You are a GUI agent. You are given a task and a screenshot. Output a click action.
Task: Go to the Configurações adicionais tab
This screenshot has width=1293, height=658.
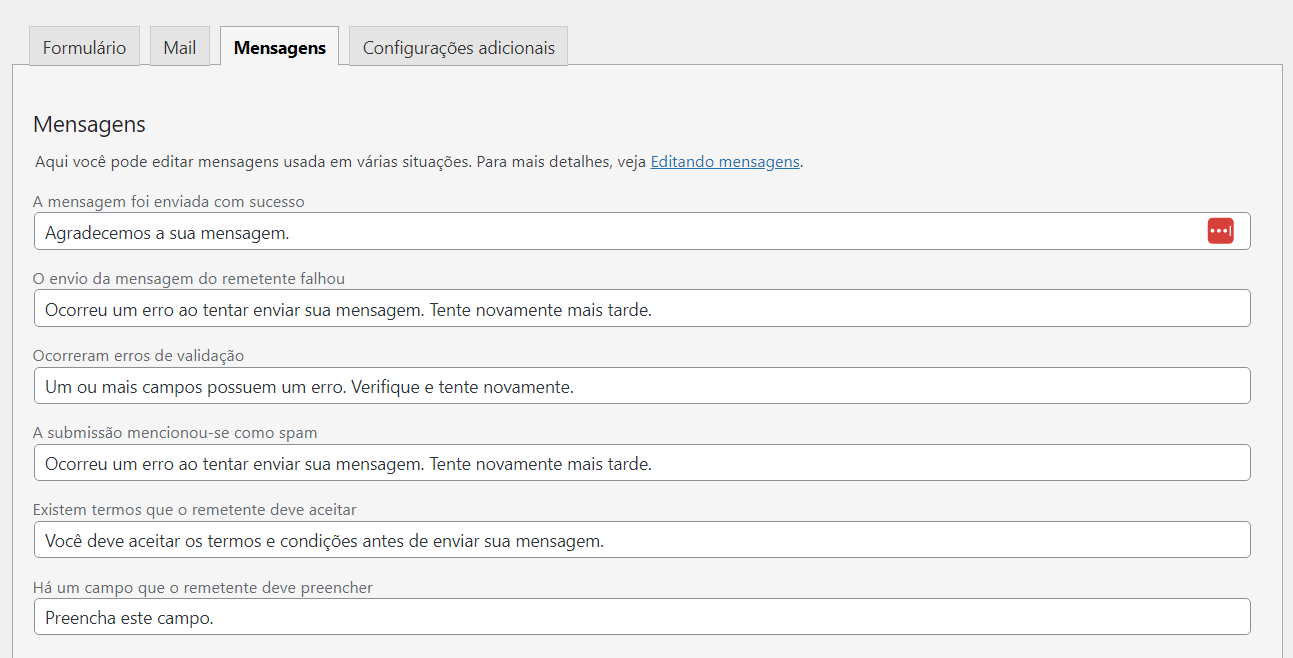458,47
